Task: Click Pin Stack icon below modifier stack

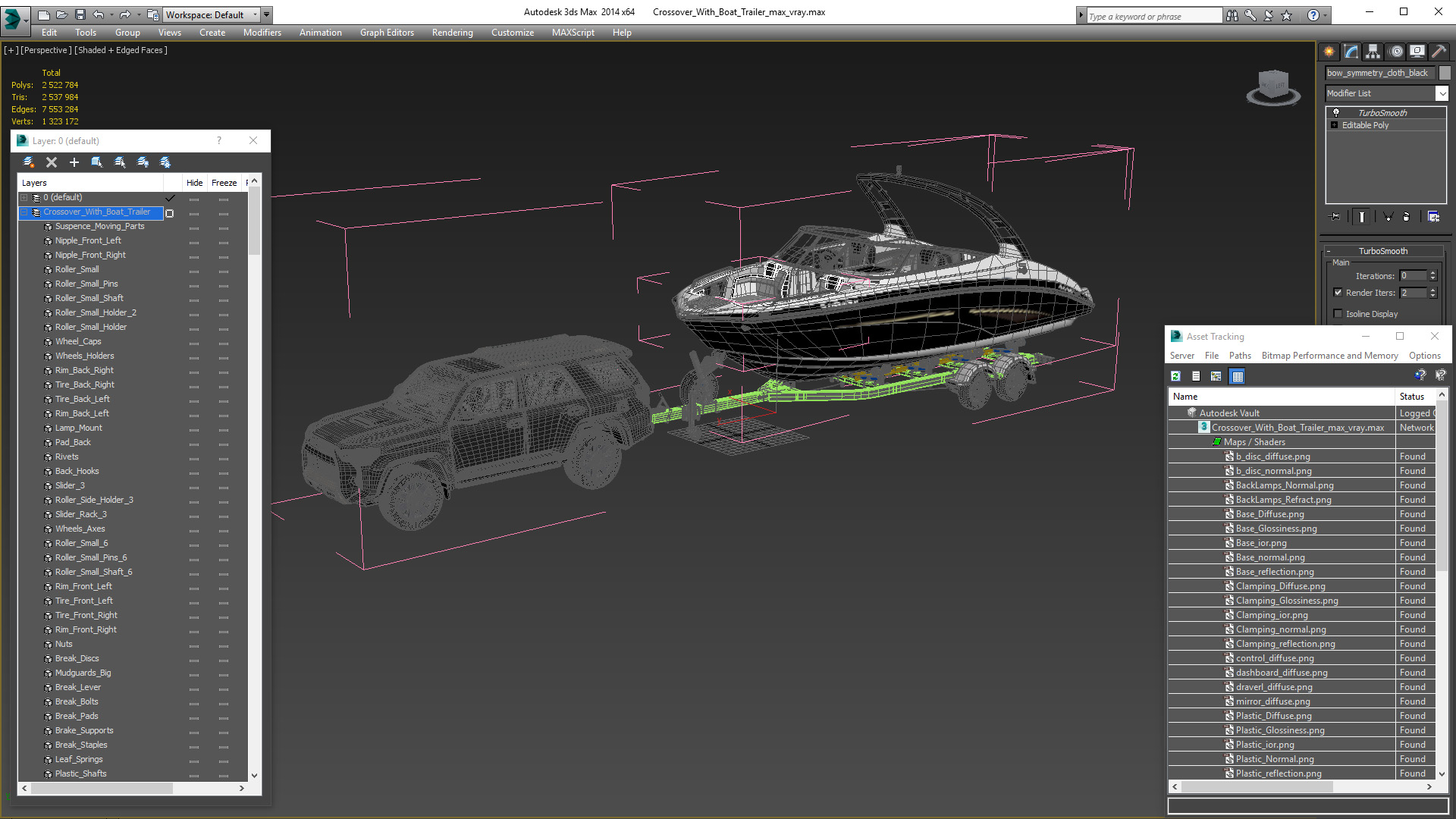Action: click(x=1335, y=217)
